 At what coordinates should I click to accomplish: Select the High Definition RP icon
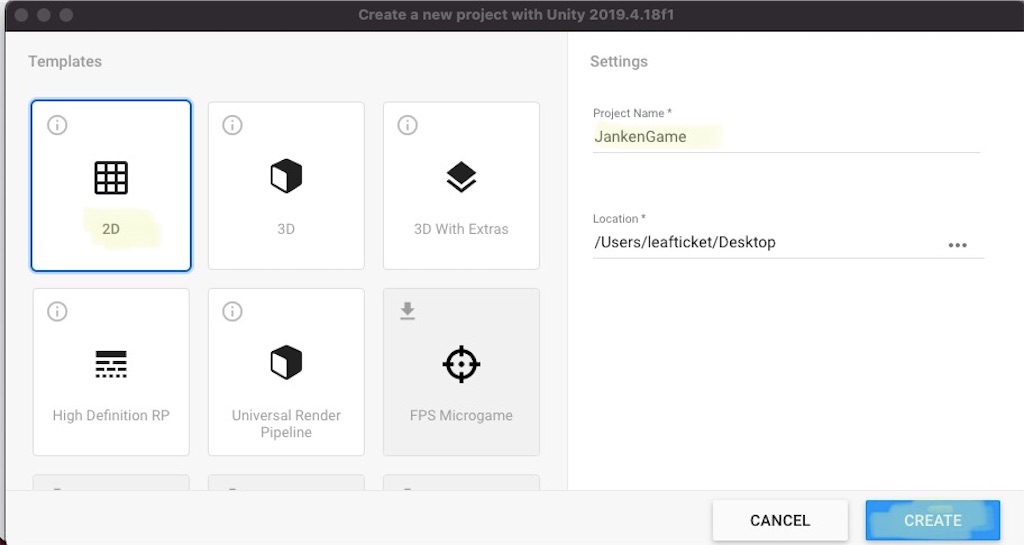pyautogui.click(x=111, y=364)
